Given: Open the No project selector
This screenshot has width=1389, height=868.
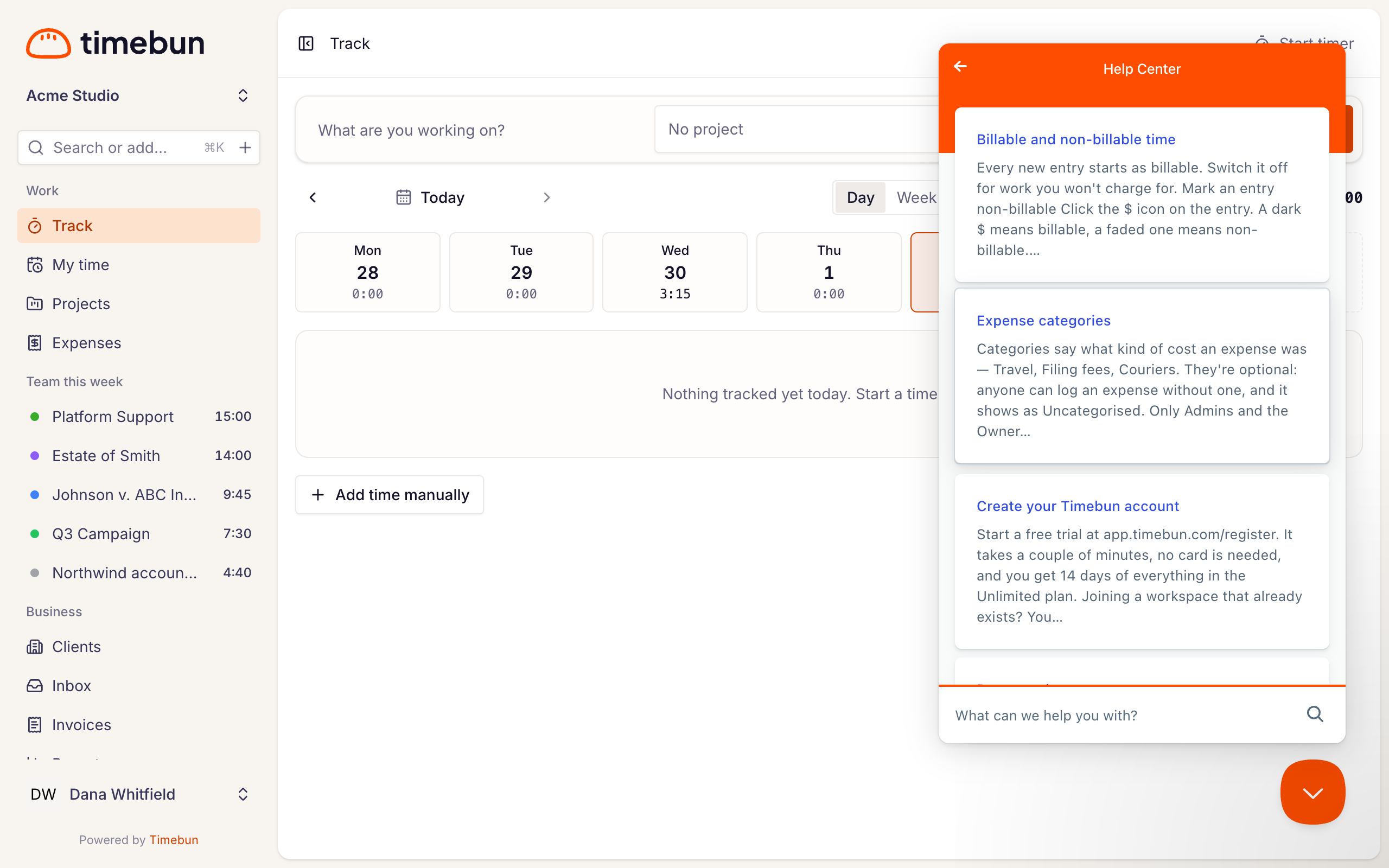Looking at the screenshot, I should [x=797, y=129].
